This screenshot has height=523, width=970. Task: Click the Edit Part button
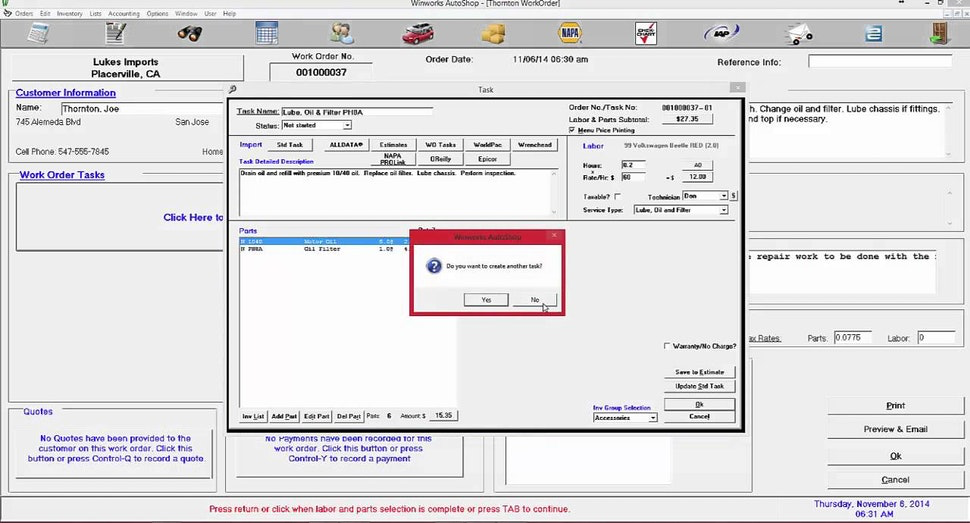pos(317,417)
